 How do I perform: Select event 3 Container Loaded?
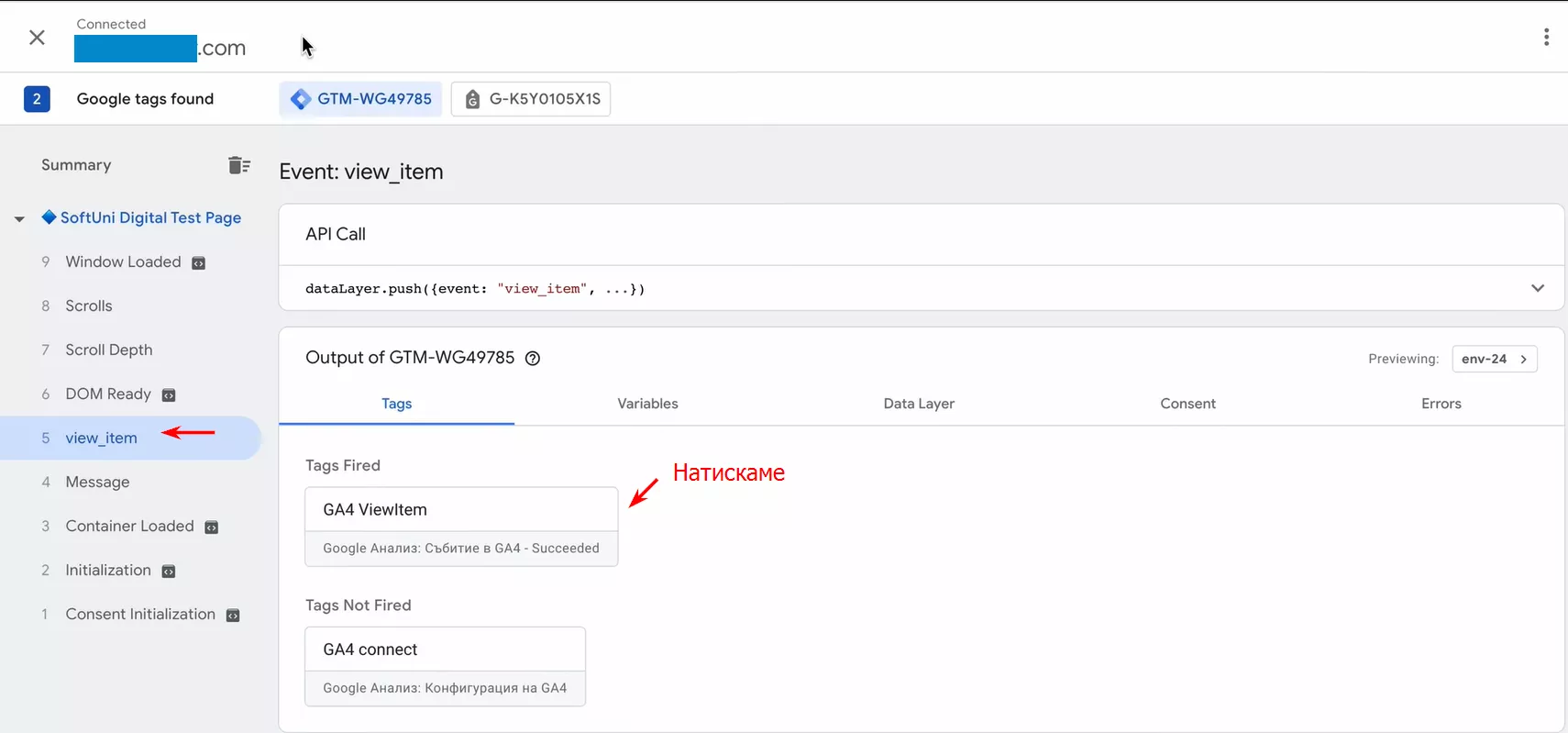[129, 526]
